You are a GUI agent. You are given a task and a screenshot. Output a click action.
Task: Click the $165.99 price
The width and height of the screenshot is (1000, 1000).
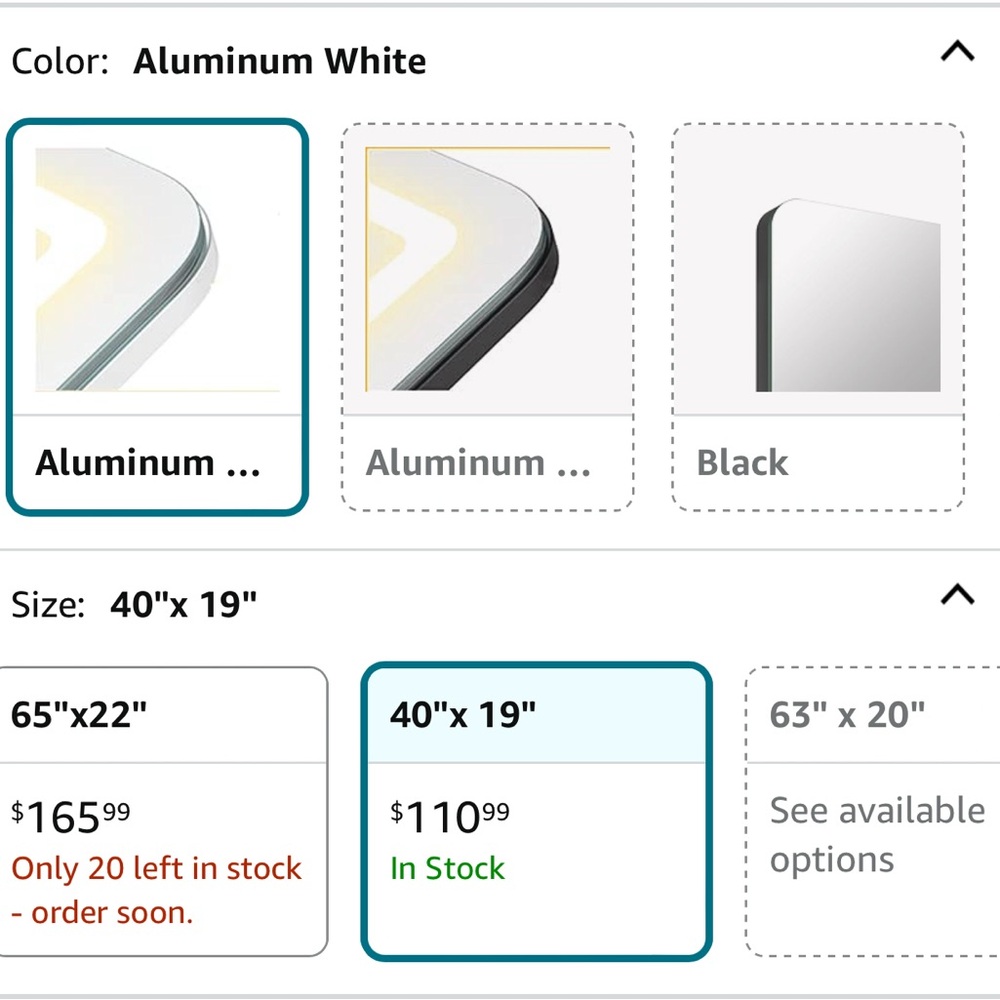click(71, 817)
